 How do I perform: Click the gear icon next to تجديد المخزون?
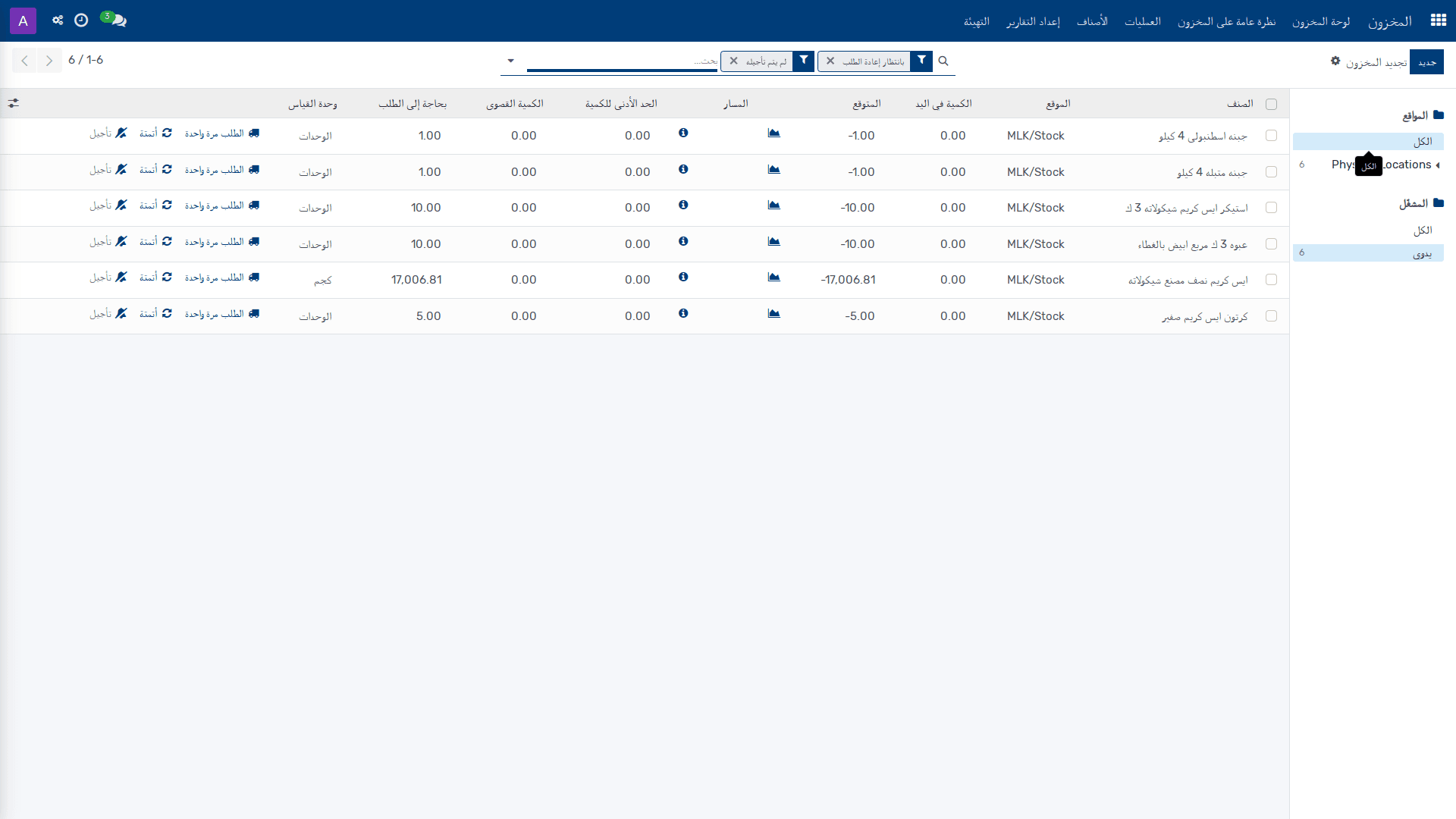click(1335, 61)
